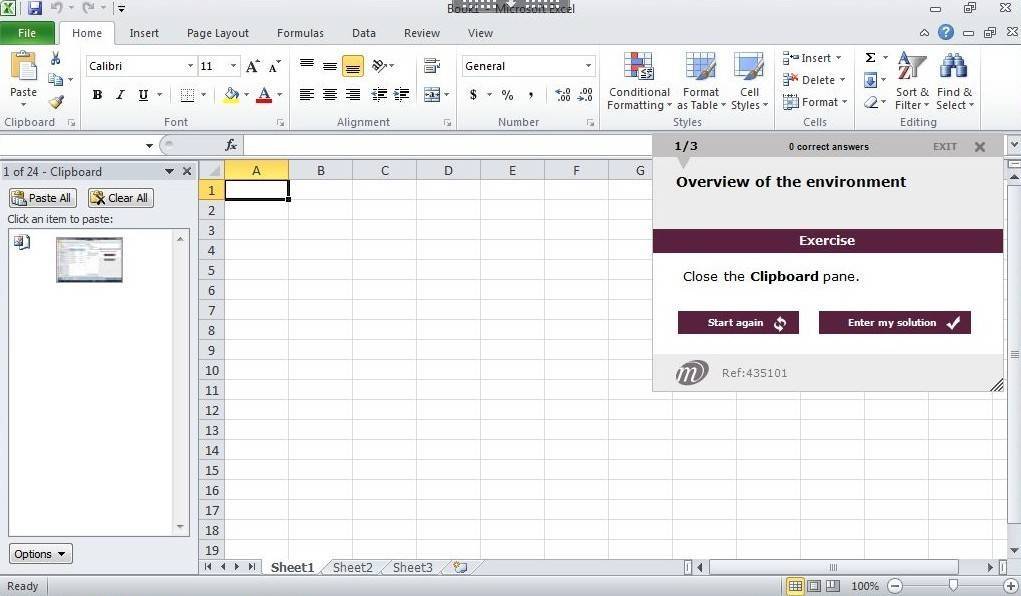Image resolution: width=1021 pixels, height=596 pixels.
Task: Toggle Bottom Align for cell text
Action: (352, 67)
